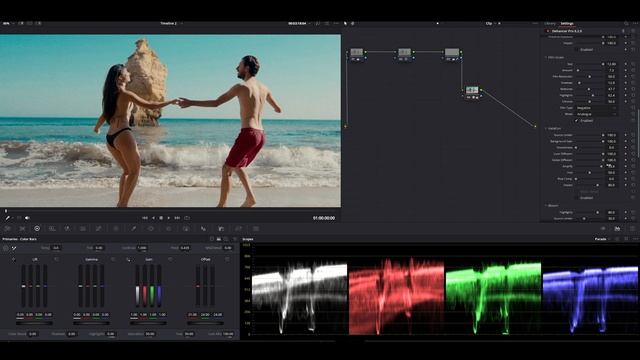Viewport: 640px width, 360px height.
Task: Search effects with the magnifier icon
Action: tap(626, 24)
